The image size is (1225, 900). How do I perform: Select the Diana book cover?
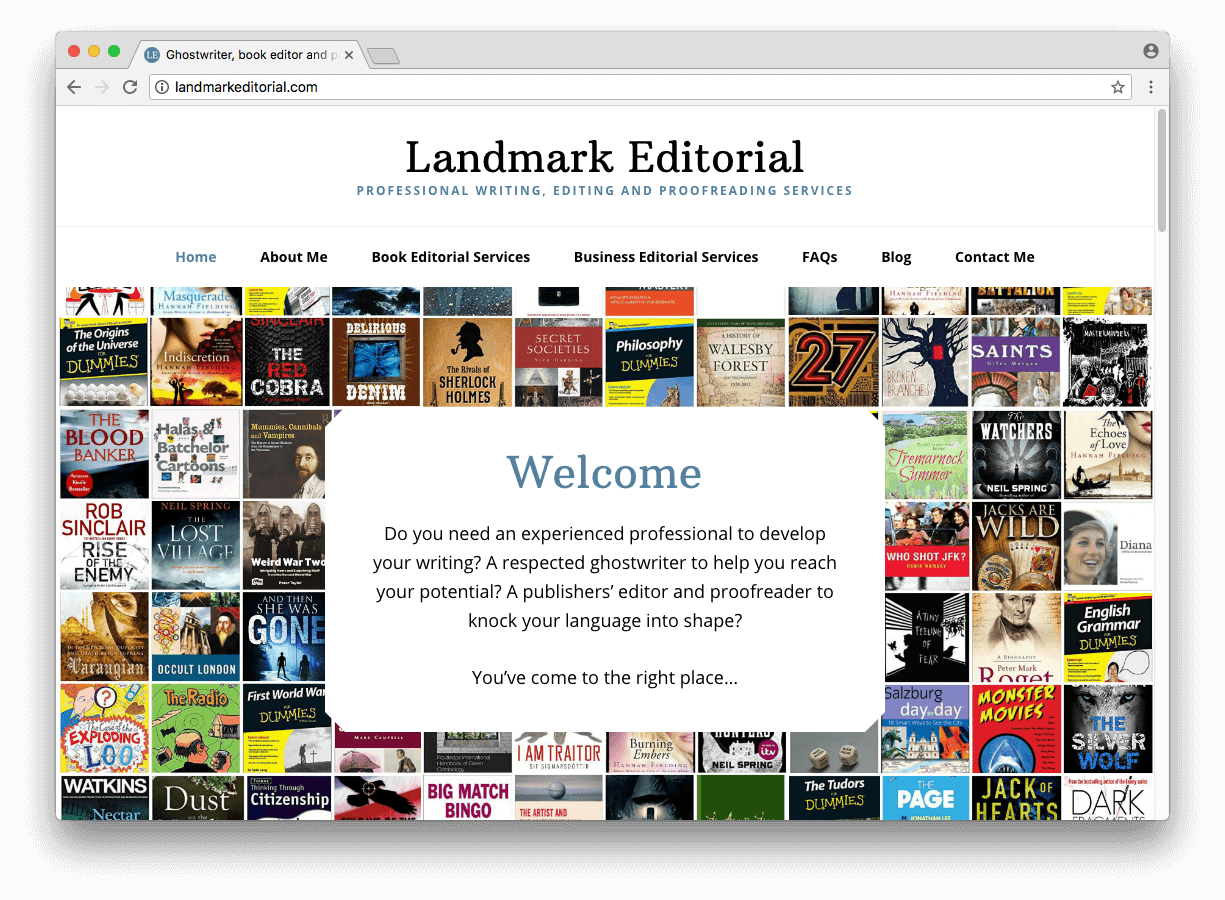(x=1108, y=546)
